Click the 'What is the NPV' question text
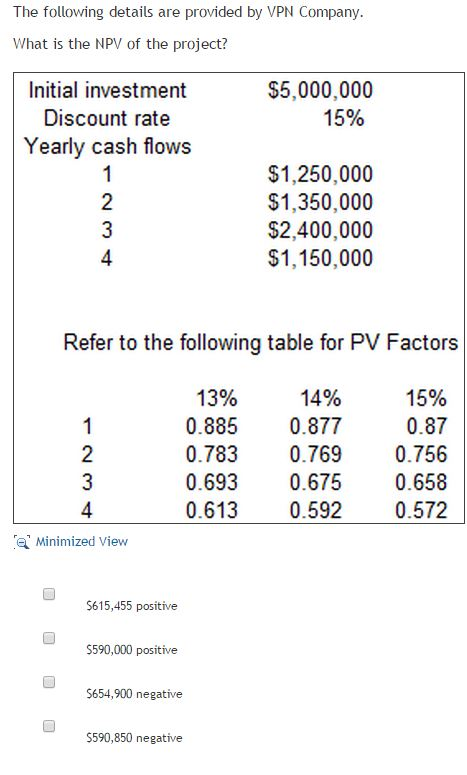 coord(120,44)
